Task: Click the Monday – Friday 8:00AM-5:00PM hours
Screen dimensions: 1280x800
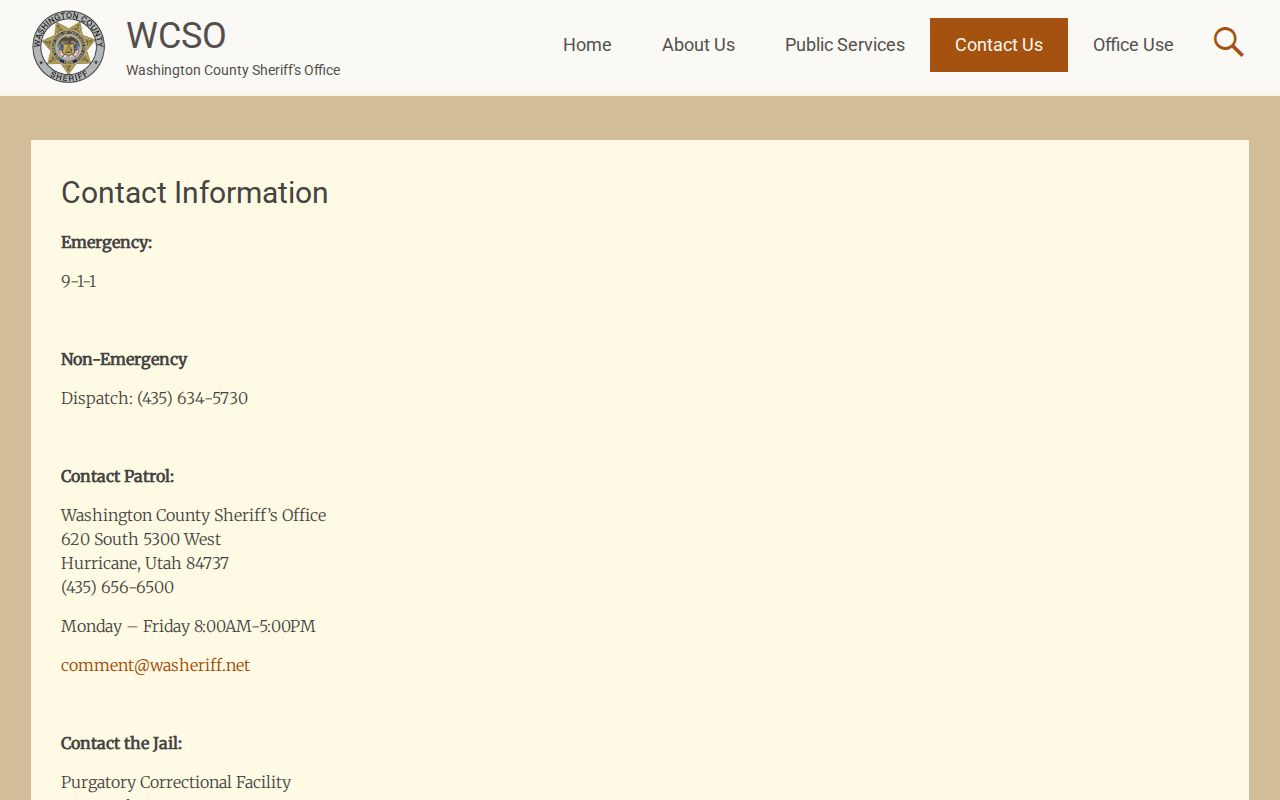Action: (x=188, y=626)
